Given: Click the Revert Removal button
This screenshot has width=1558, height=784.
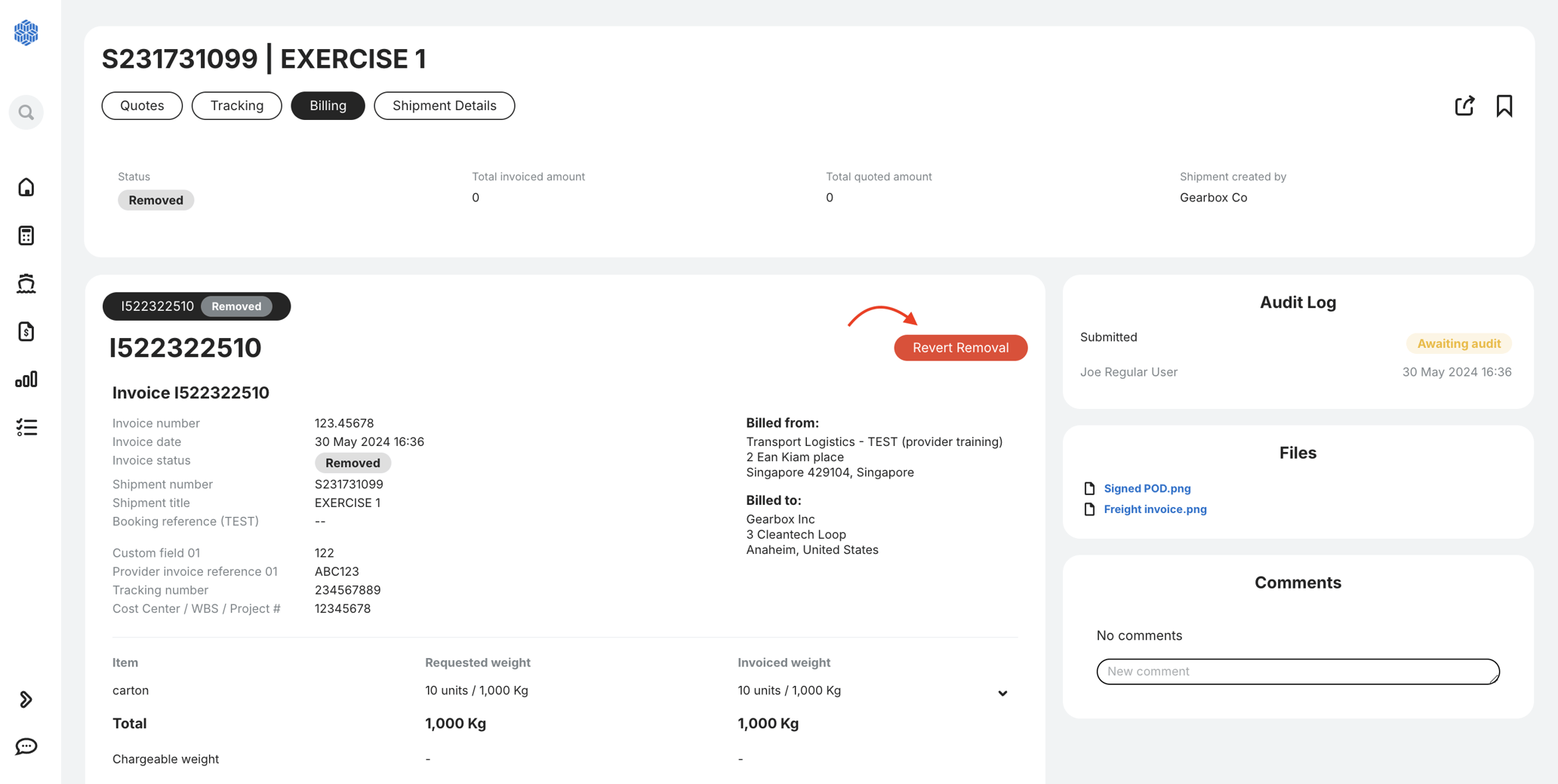Looking at the screenshot, I should 960,347.
